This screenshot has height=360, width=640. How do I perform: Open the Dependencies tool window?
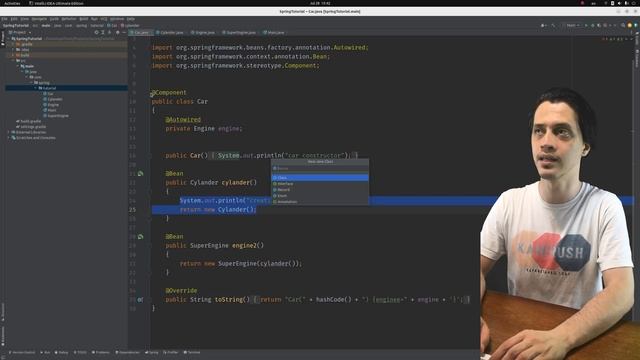click(x=127, y=352)
